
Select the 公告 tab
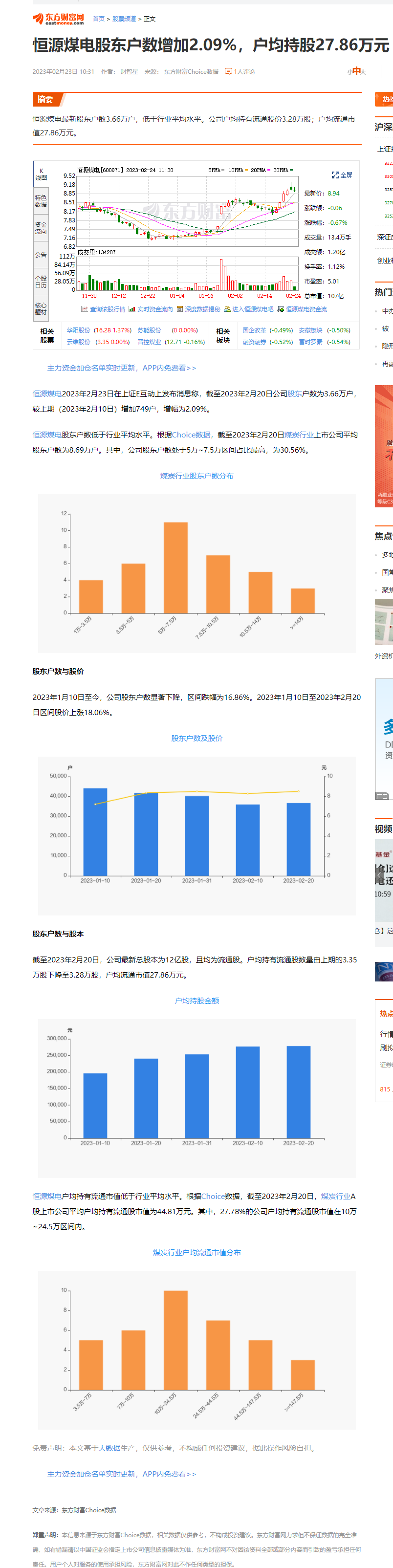click(x=41, y=255)
